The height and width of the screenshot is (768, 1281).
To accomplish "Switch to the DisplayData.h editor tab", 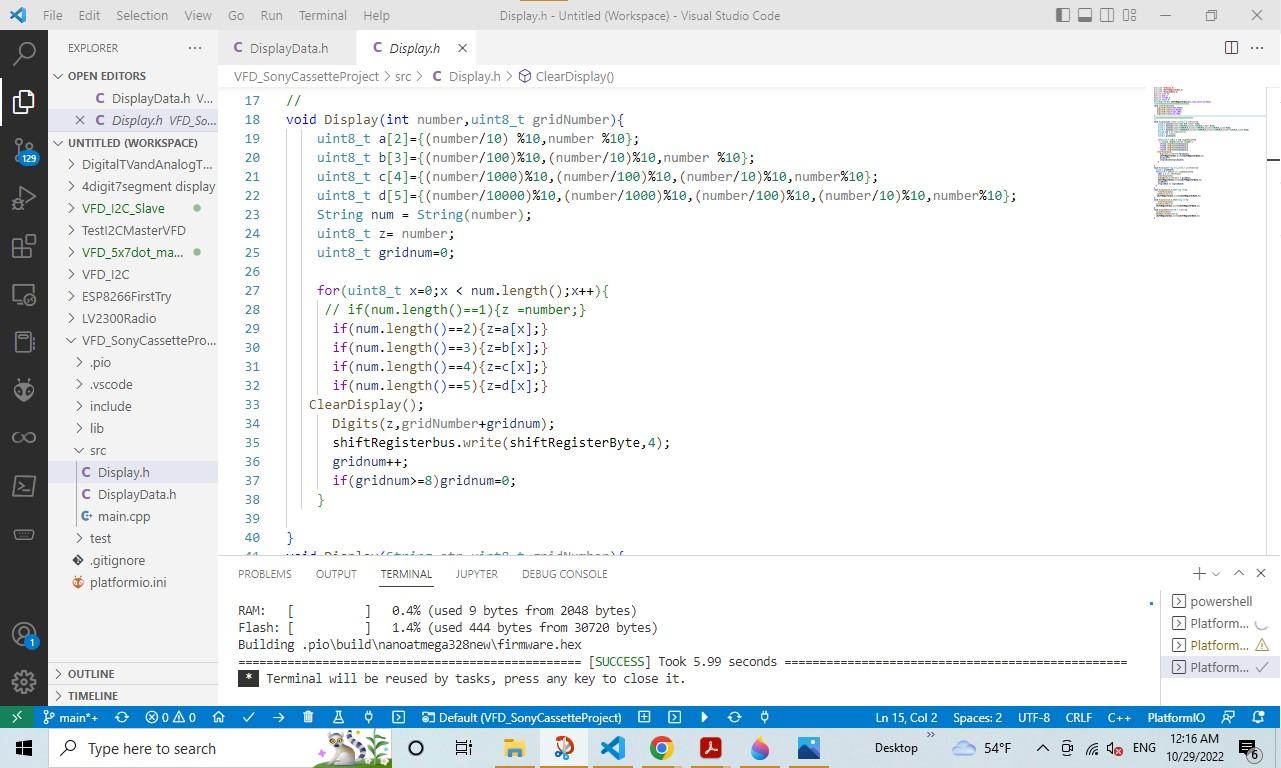I will [289, 48].
